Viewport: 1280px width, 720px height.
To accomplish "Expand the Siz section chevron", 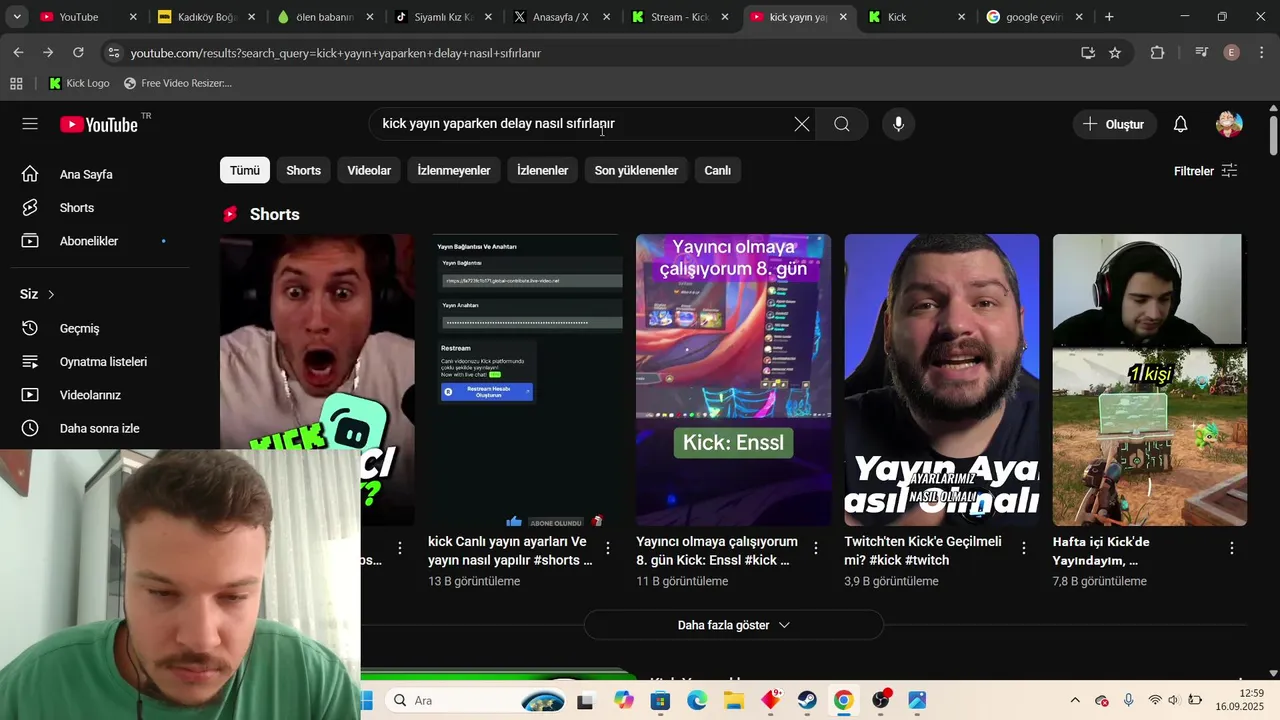I will click(51, 294).
